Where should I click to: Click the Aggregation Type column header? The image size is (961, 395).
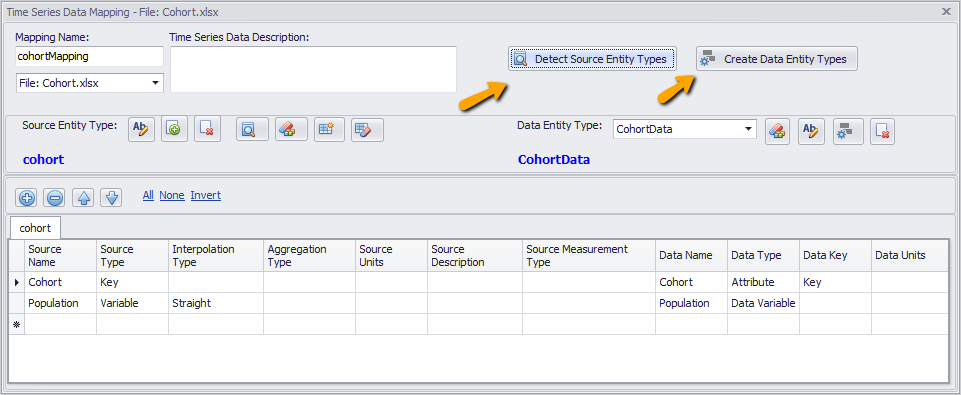(x=310, y=255)
